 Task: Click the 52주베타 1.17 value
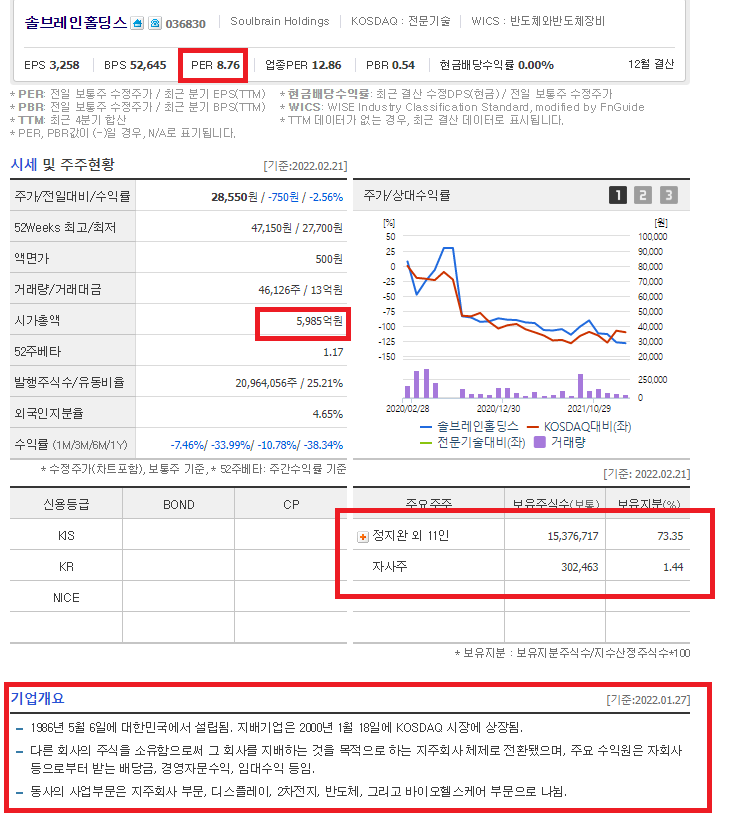click(333, 352)
